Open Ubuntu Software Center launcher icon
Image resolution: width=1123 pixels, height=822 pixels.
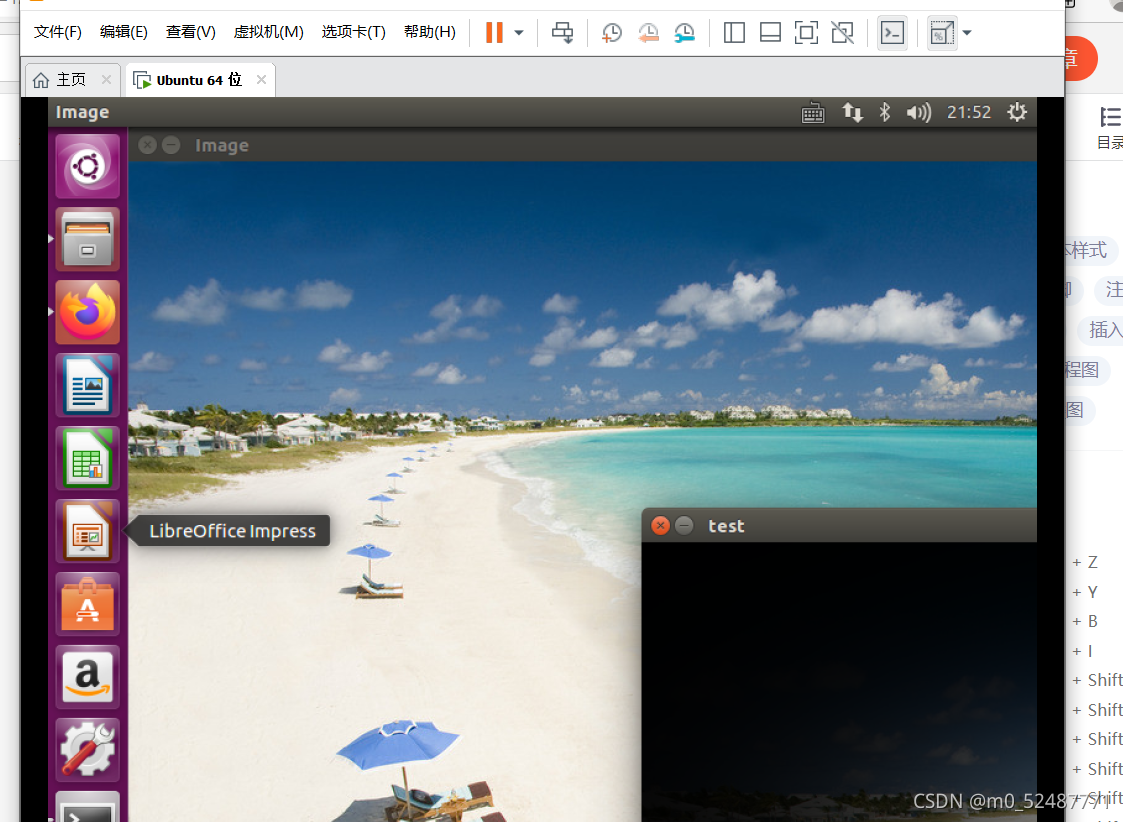(x=87, y=604)
